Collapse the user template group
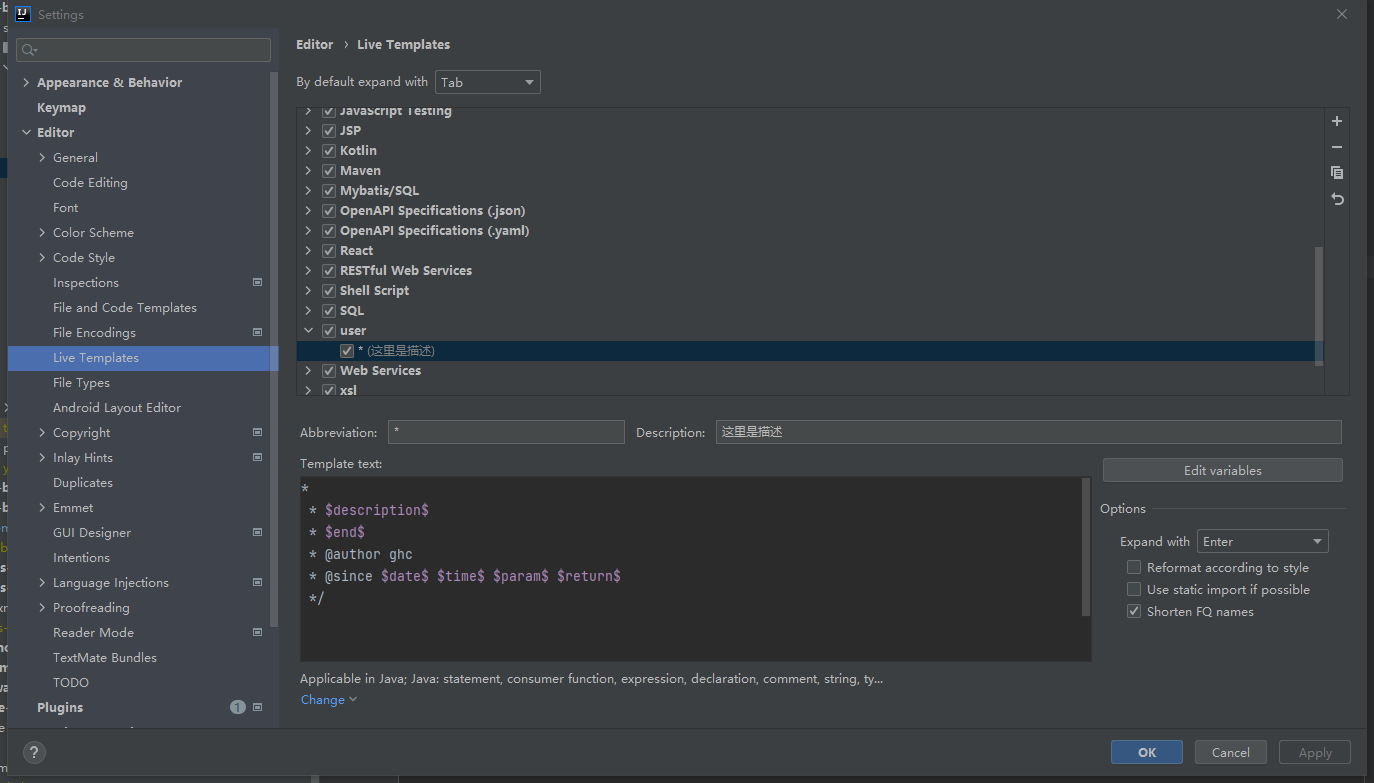 pyautogui.click(x=309, y=331)
